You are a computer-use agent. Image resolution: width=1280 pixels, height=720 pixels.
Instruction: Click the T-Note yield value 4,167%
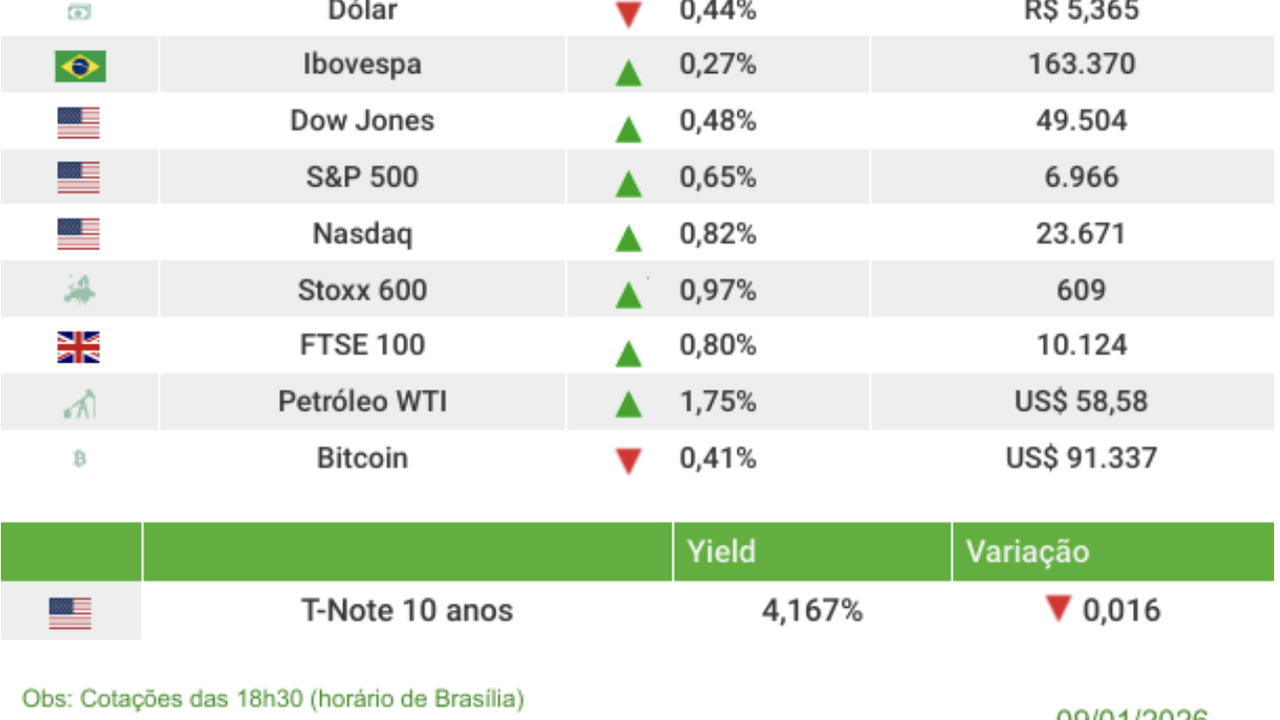(812, 610)
